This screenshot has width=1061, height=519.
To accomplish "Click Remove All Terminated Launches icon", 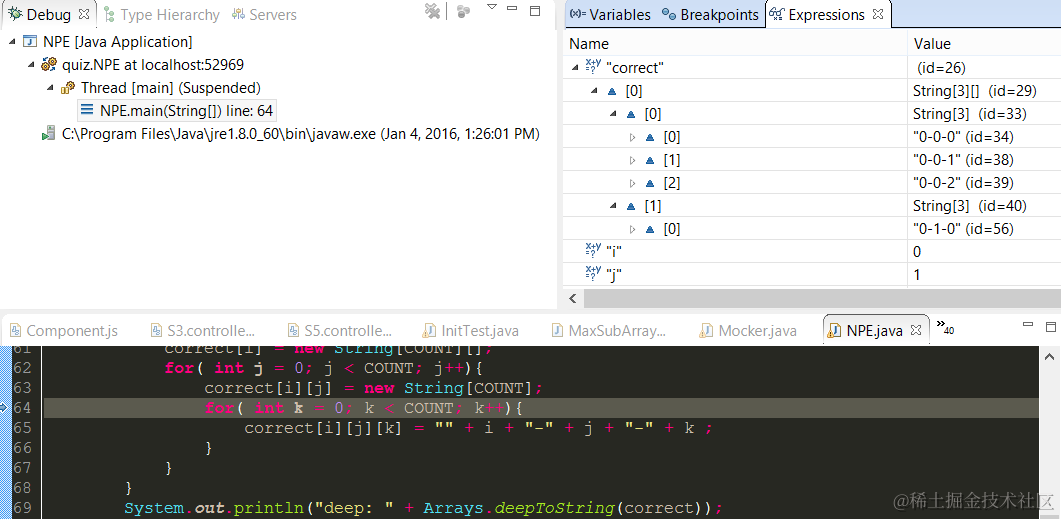I will pos(432,11).
